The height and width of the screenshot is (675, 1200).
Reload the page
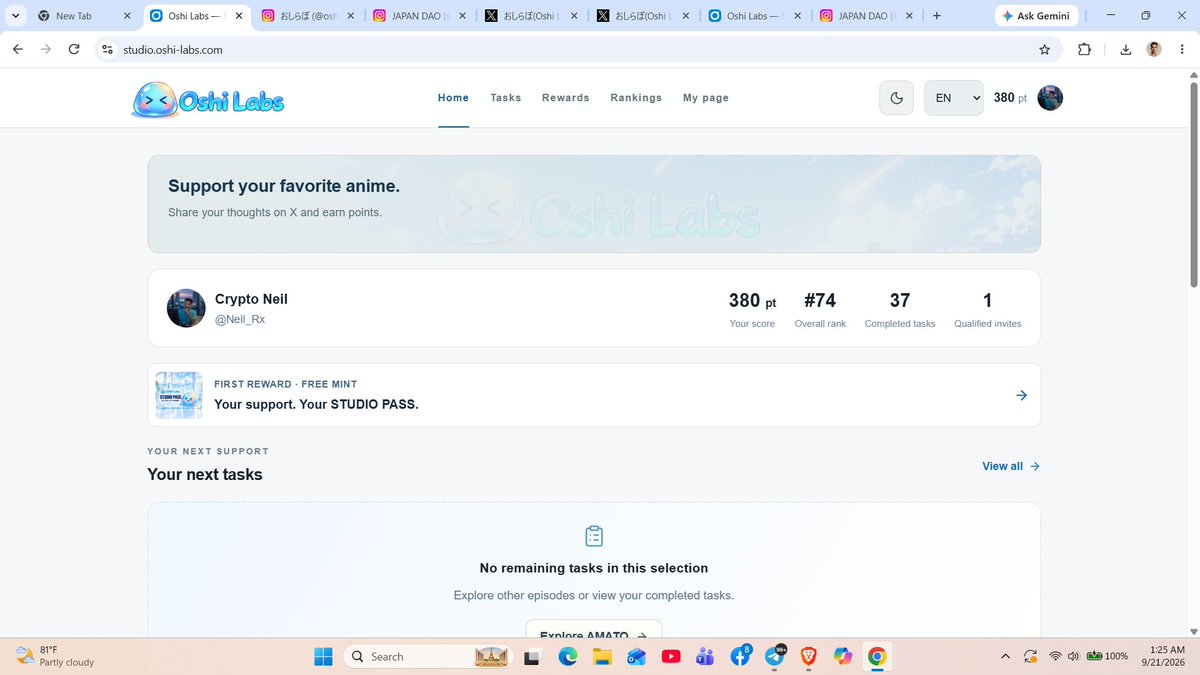[73, 49]
